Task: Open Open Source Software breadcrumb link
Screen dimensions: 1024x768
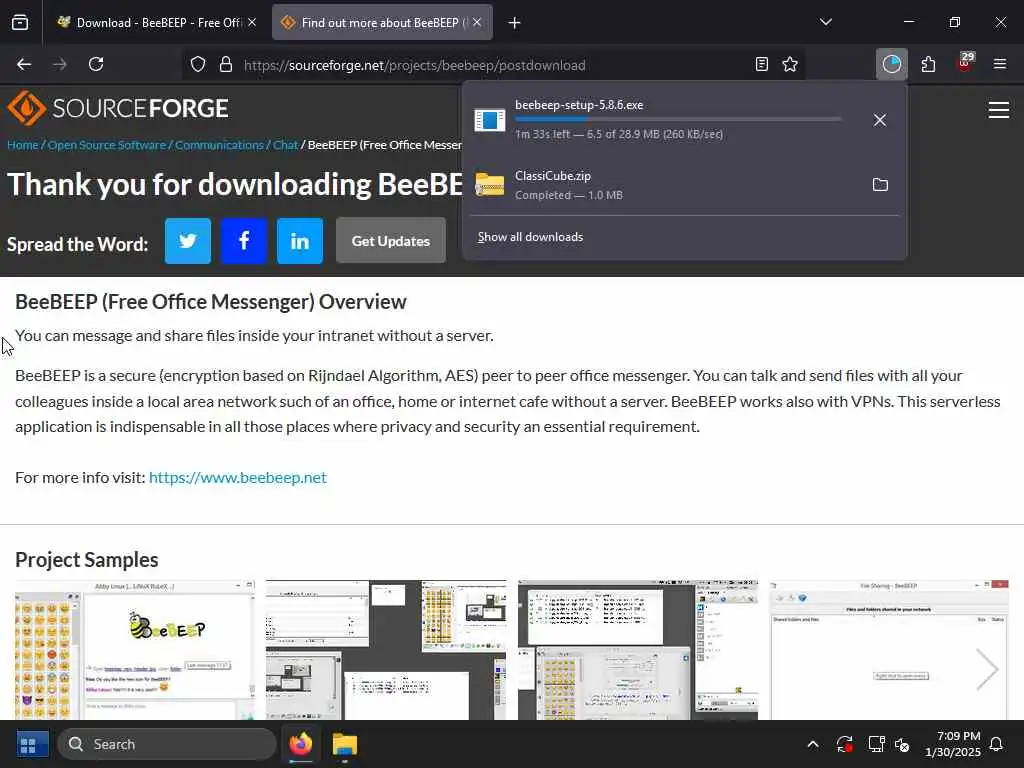Action: pos(107,145)
